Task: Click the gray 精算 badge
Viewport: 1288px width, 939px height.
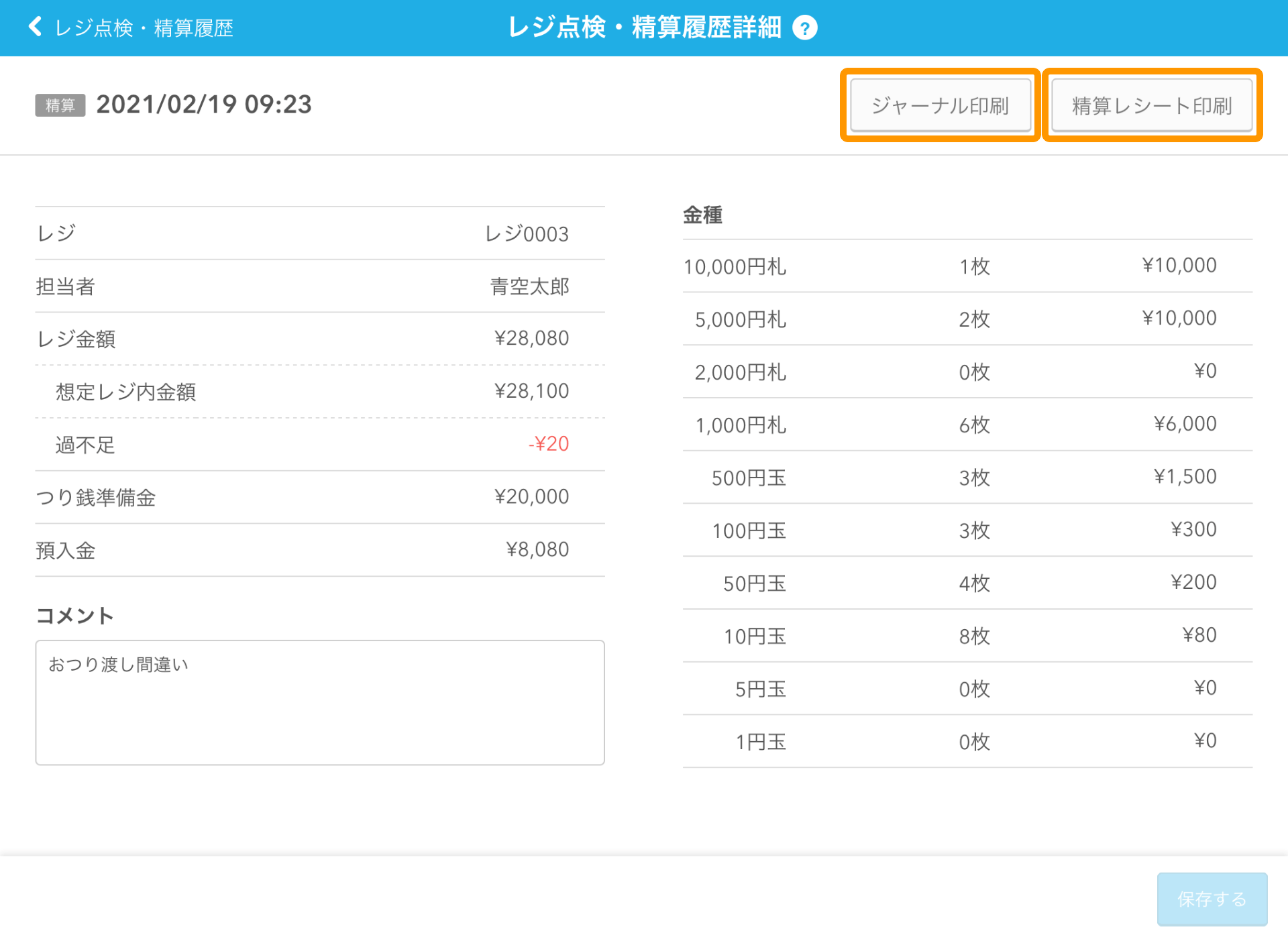Action: click(x=60, y=105)
